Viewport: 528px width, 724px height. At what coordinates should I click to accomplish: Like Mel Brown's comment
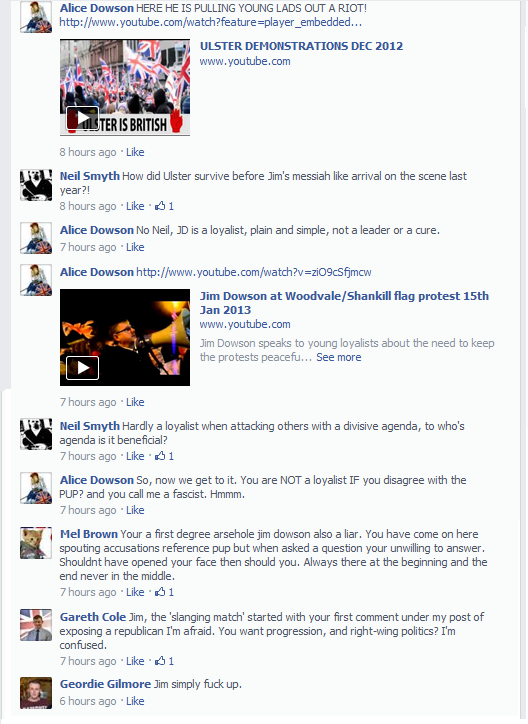[135, 592]
